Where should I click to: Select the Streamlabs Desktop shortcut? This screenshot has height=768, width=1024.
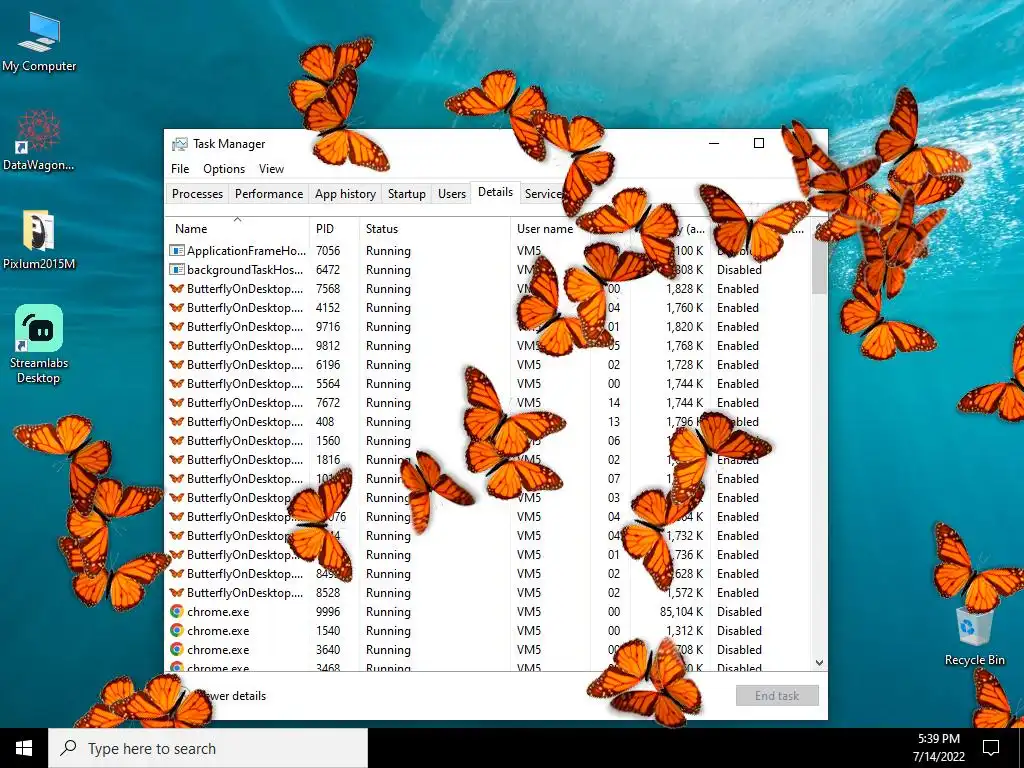pyautogui.click(x=39, y=344)
